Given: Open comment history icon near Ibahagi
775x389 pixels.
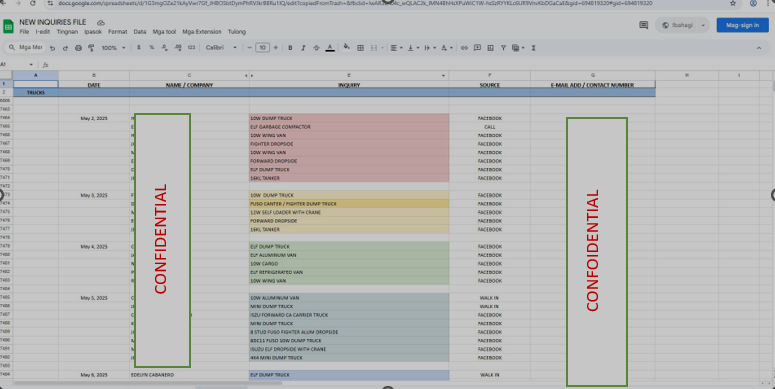Looking at the screenshot, I should (x=644, y=25).
